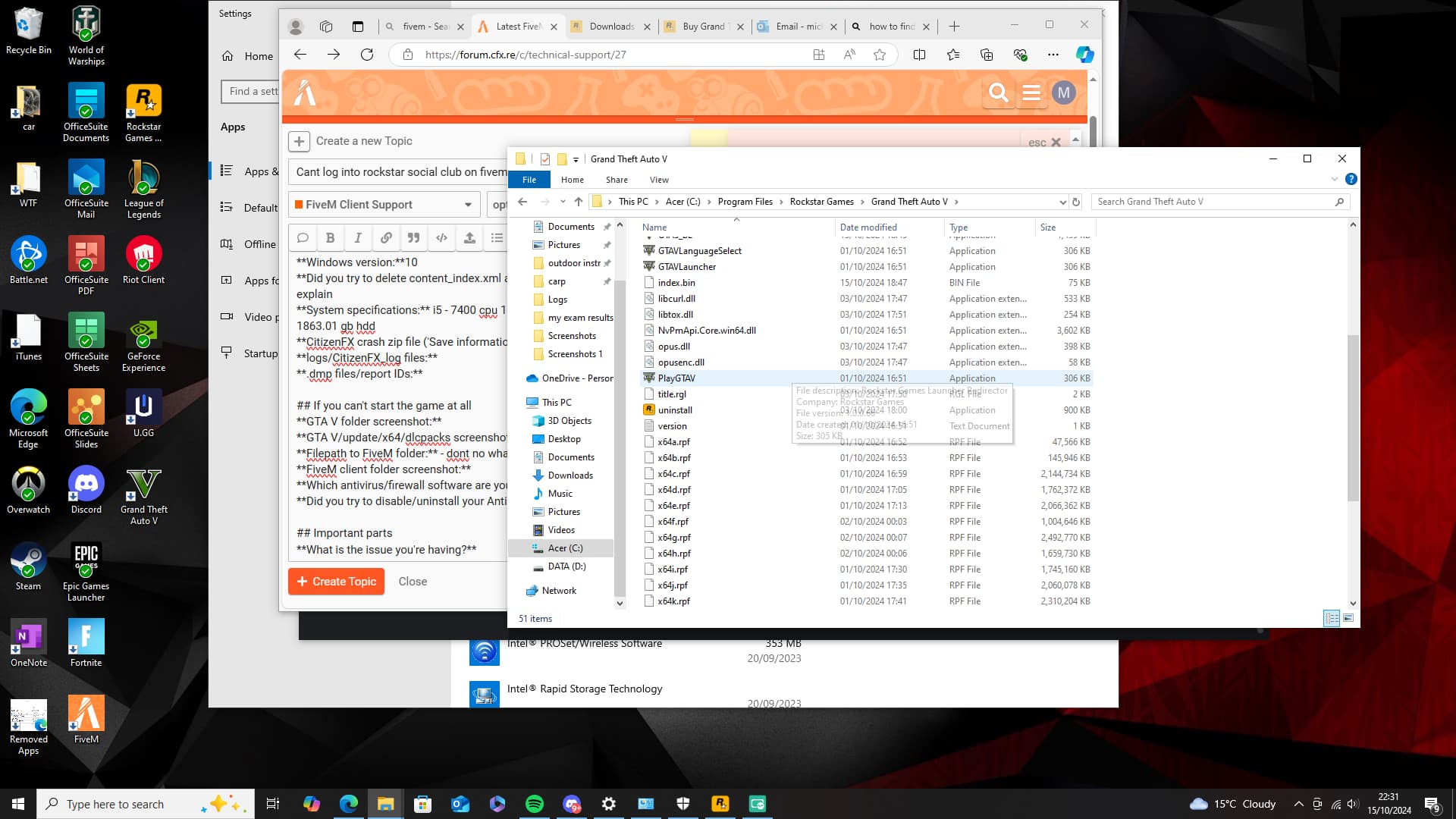
Task: Click the Explorer Back arrow
Action: point(522,202)
